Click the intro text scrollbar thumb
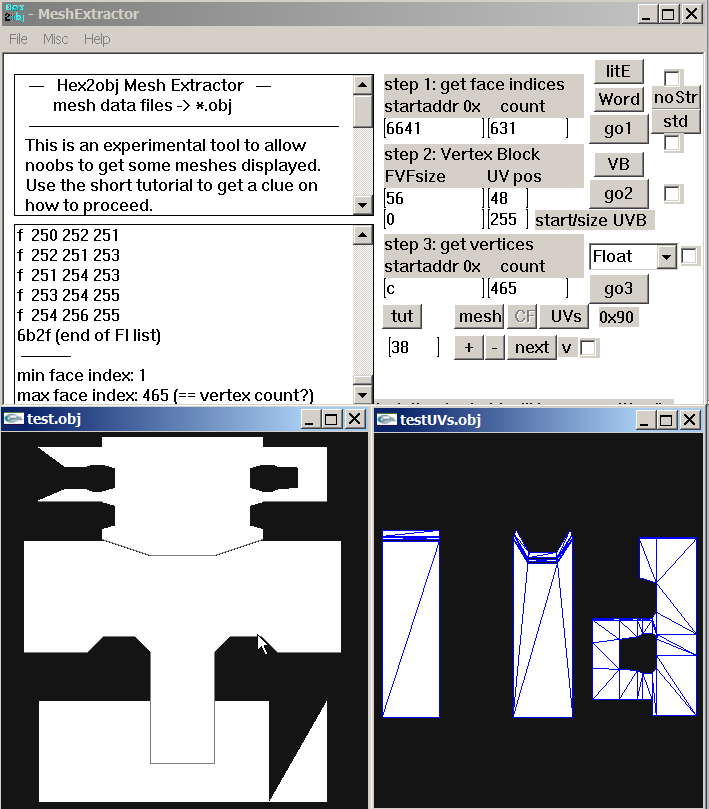 (363, 111)
